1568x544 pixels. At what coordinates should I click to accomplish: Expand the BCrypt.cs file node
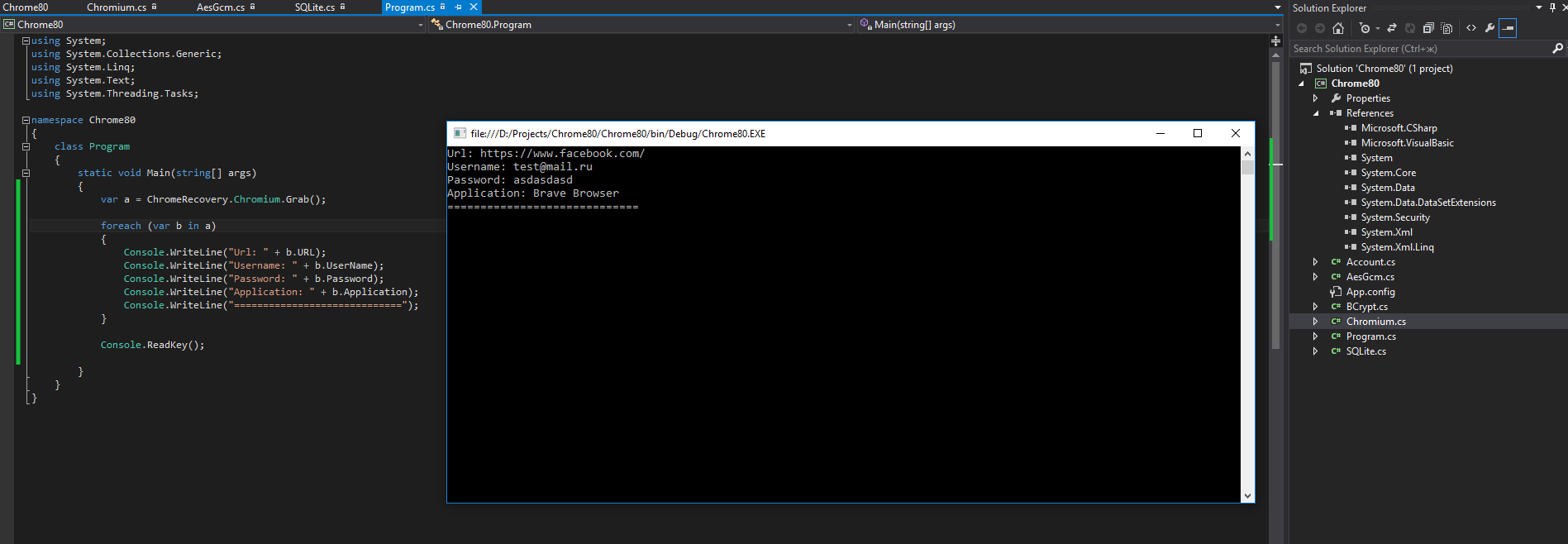pyautogui.click(x=1316, y=307)
